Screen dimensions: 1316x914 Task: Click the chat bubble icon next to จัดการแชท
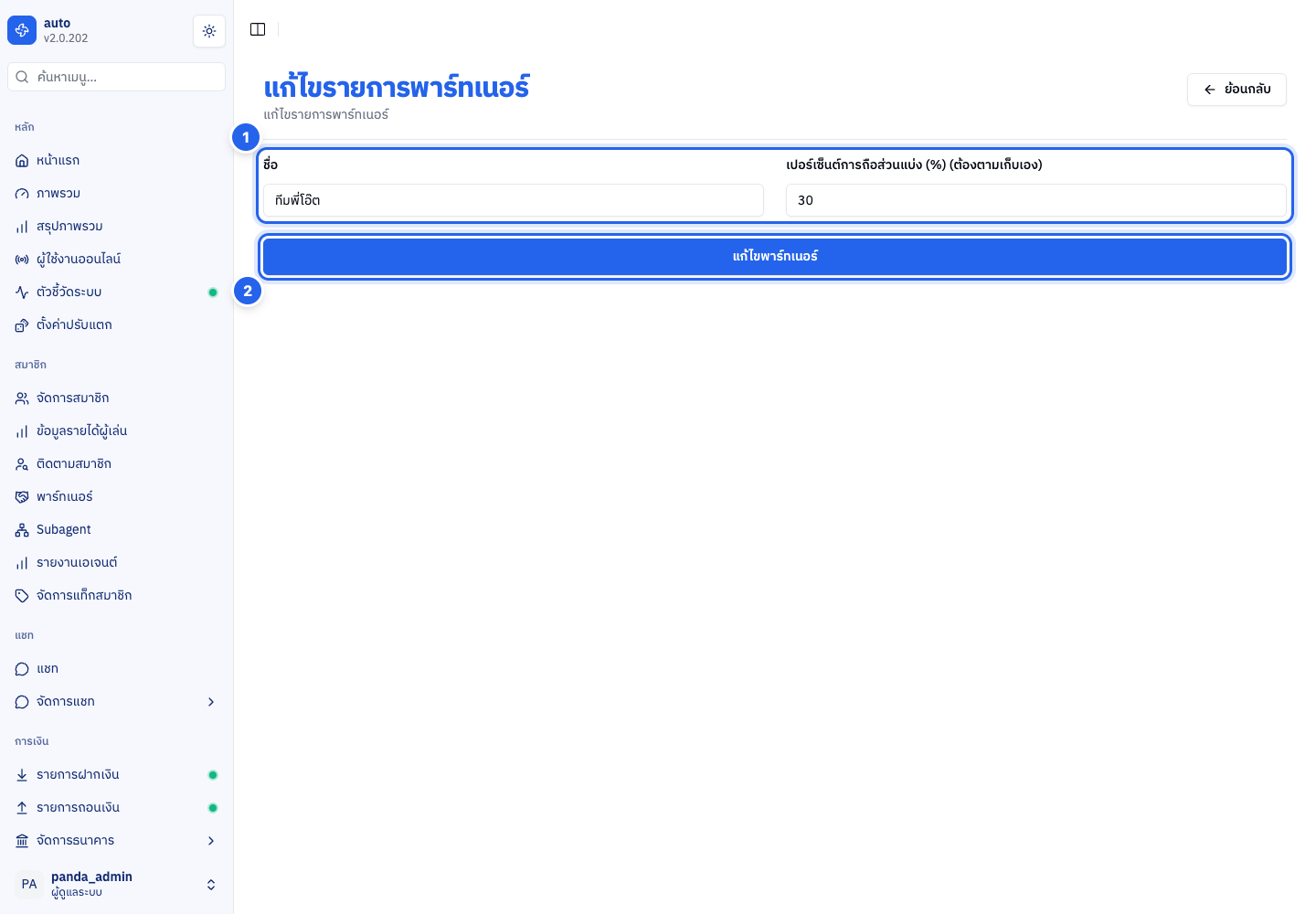[22, 702]
